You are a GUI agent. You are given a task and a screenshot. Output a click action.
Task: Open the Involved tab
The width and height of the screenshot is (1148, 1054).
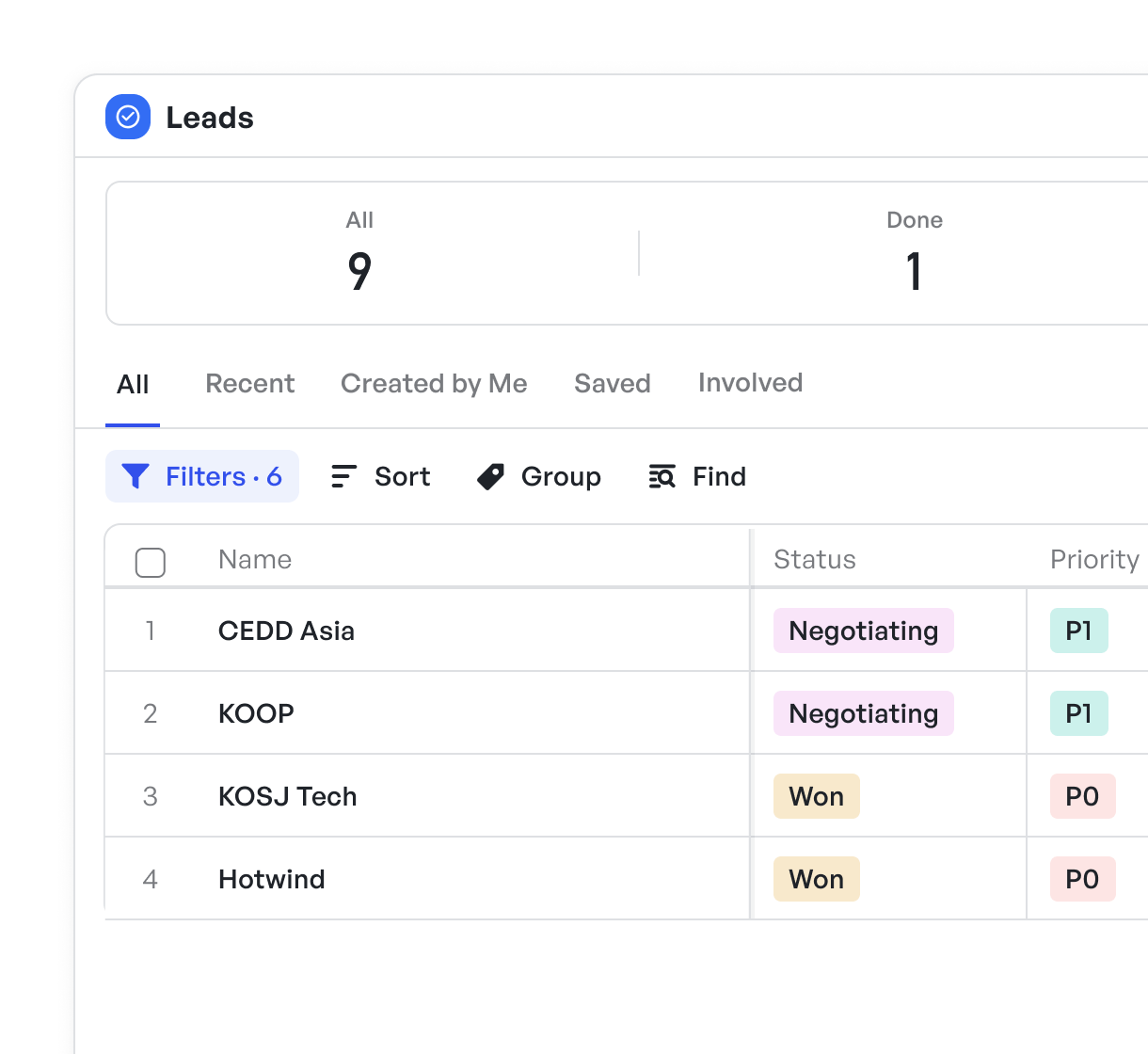click(750, 383)
